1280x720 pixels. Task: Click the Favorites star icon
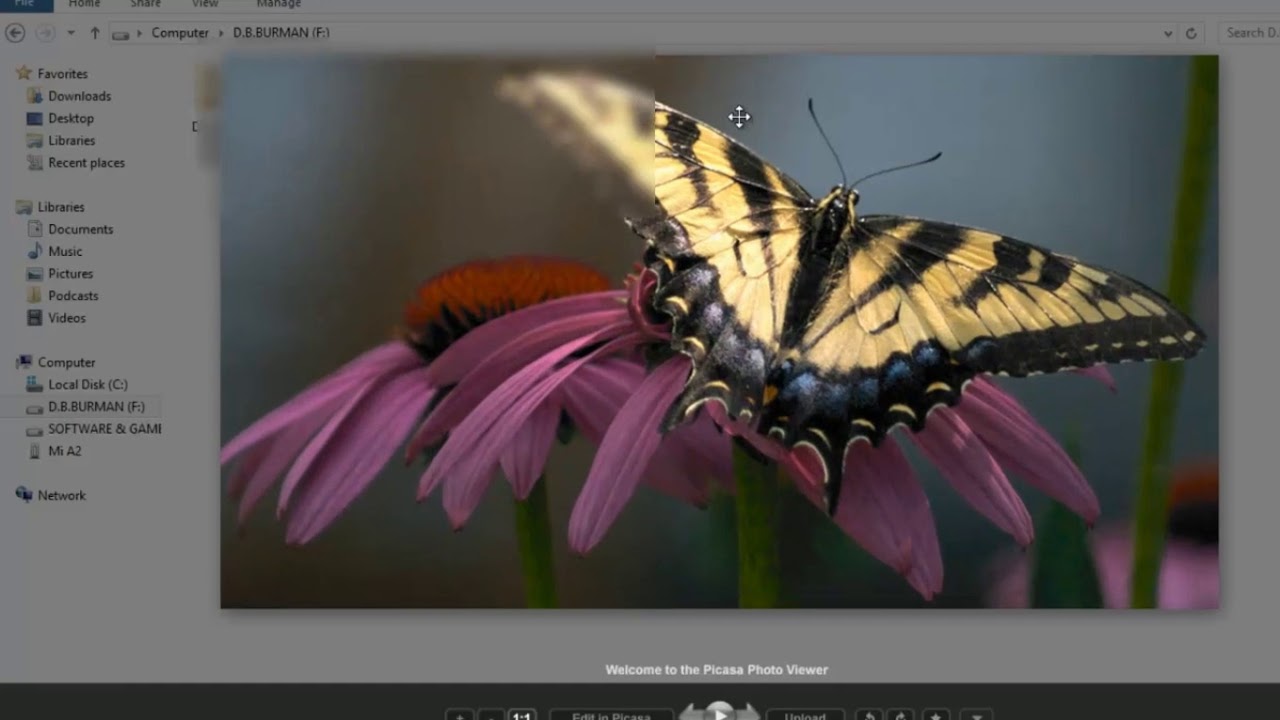(24, 73)
